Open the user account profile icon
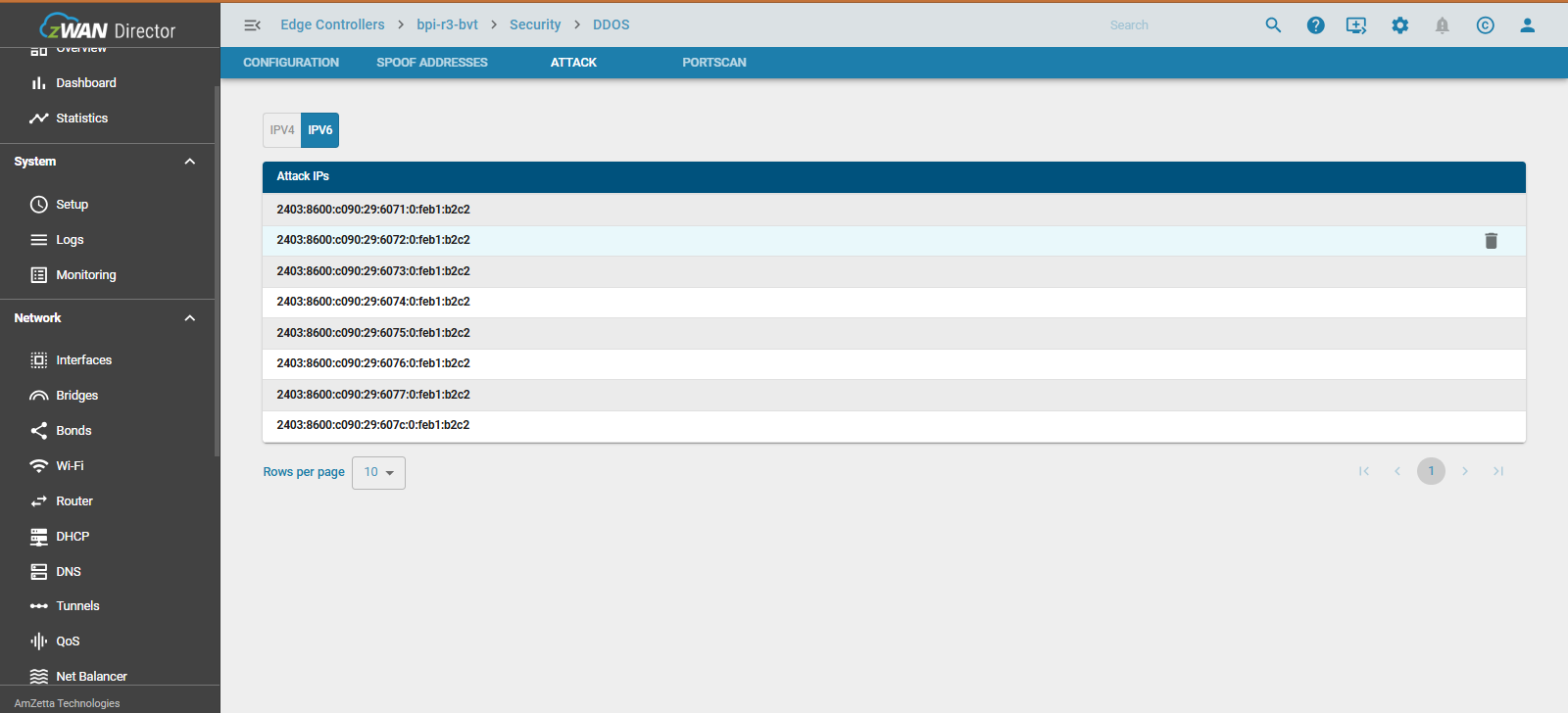 pos(1527,25)
